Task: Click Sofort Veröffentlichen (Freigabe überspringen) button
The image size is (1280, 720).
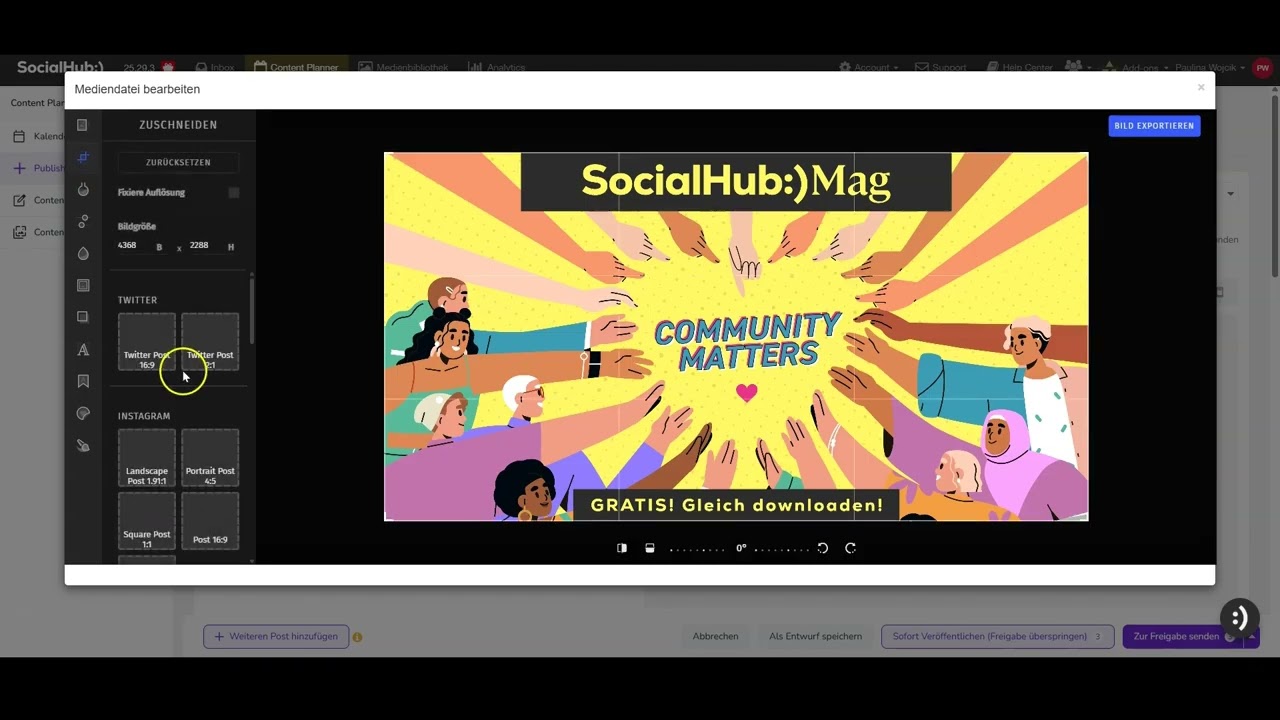Action: click(997, 636)
